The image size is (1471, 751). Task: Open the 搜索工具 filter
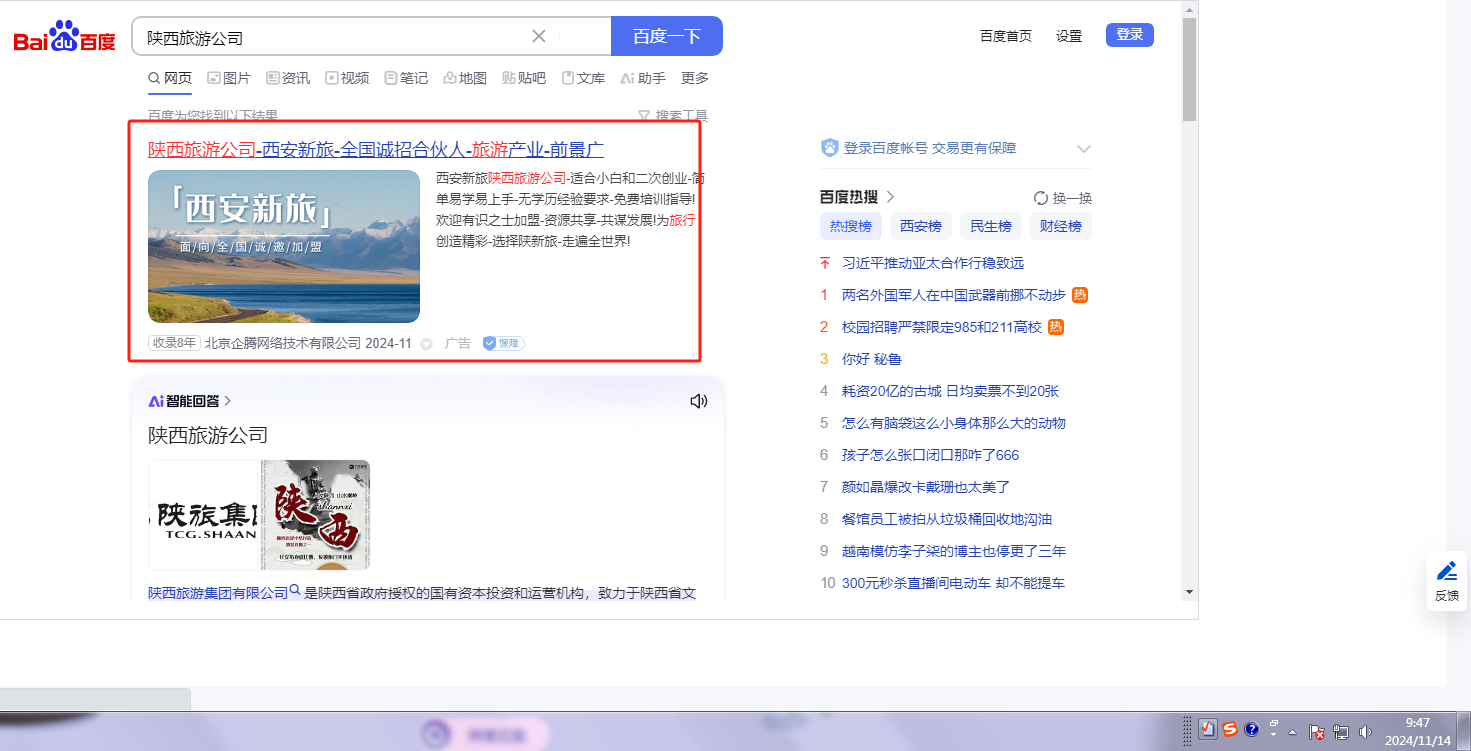point(673,116)
